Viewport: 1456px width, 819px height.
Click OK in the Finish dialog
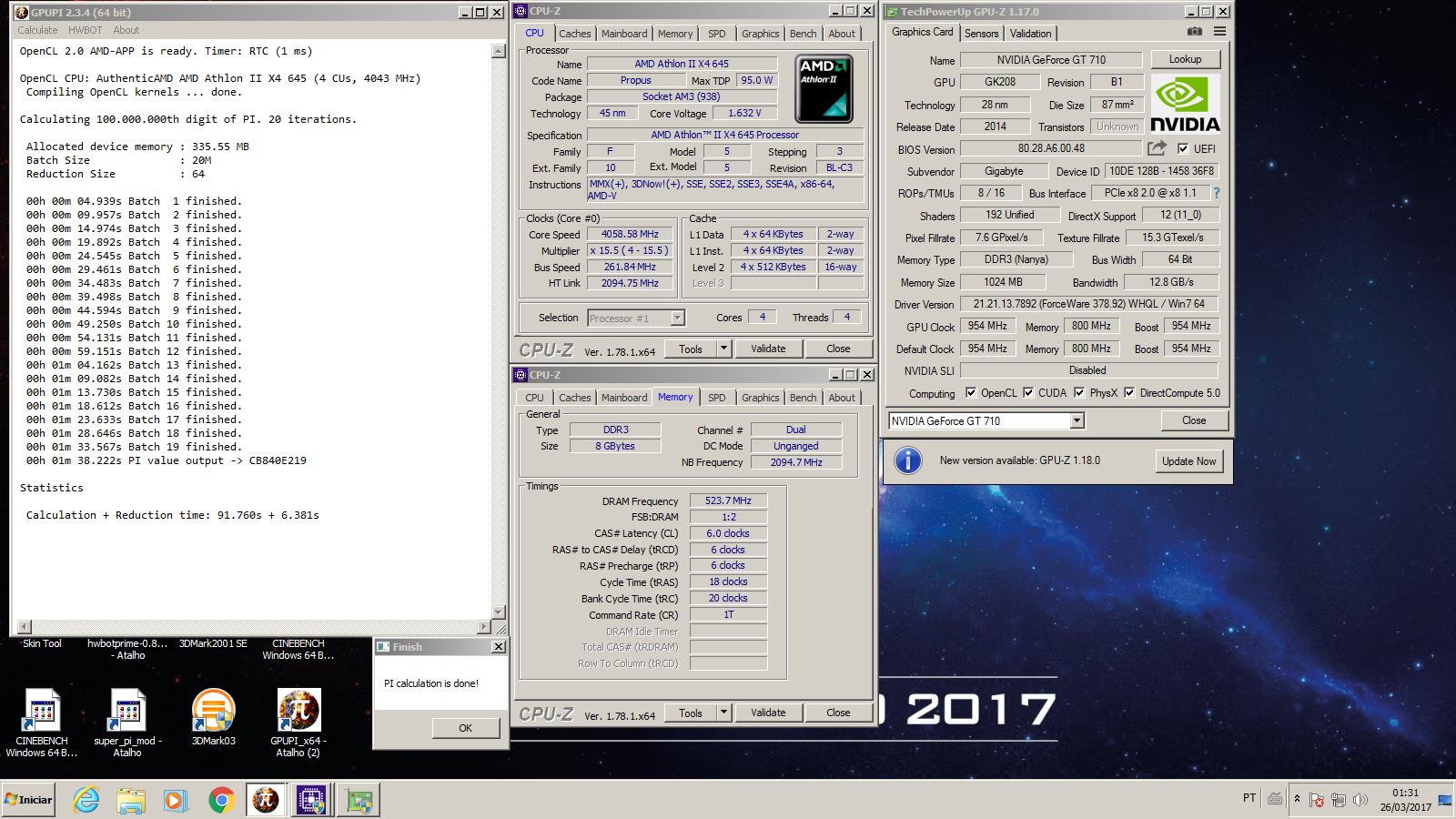(x=465, y=728)
